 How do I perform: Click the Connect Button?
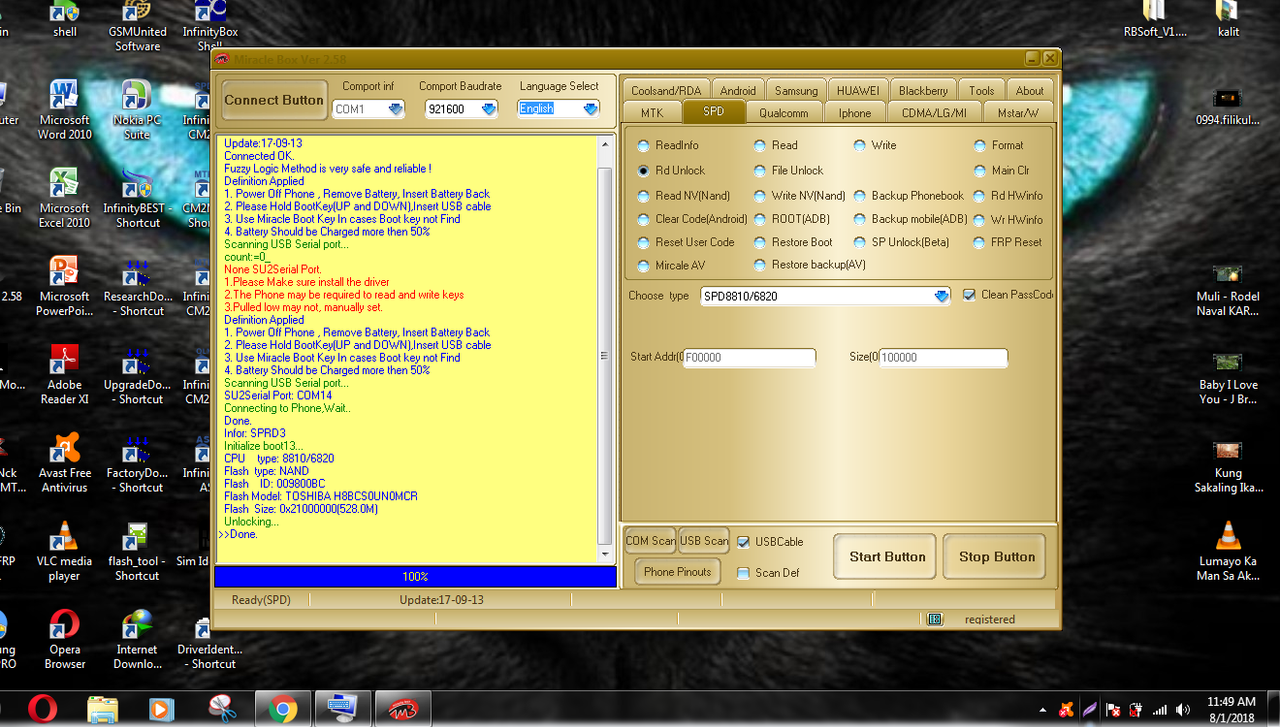pyautogui.click(x=274, y=100)
